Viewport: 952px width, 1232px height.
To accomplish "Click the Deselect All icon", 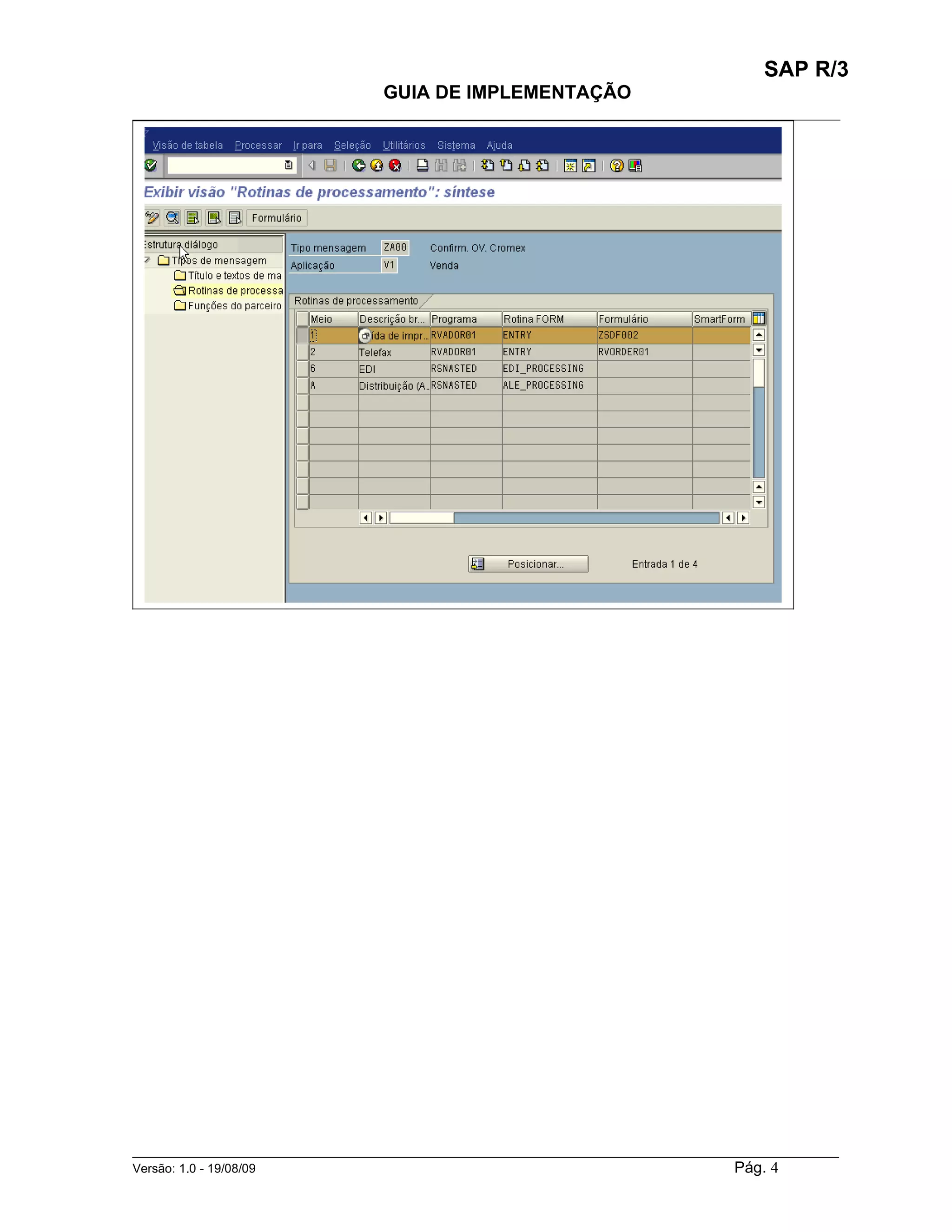I will pyautogui.click(x=235, y=218).
